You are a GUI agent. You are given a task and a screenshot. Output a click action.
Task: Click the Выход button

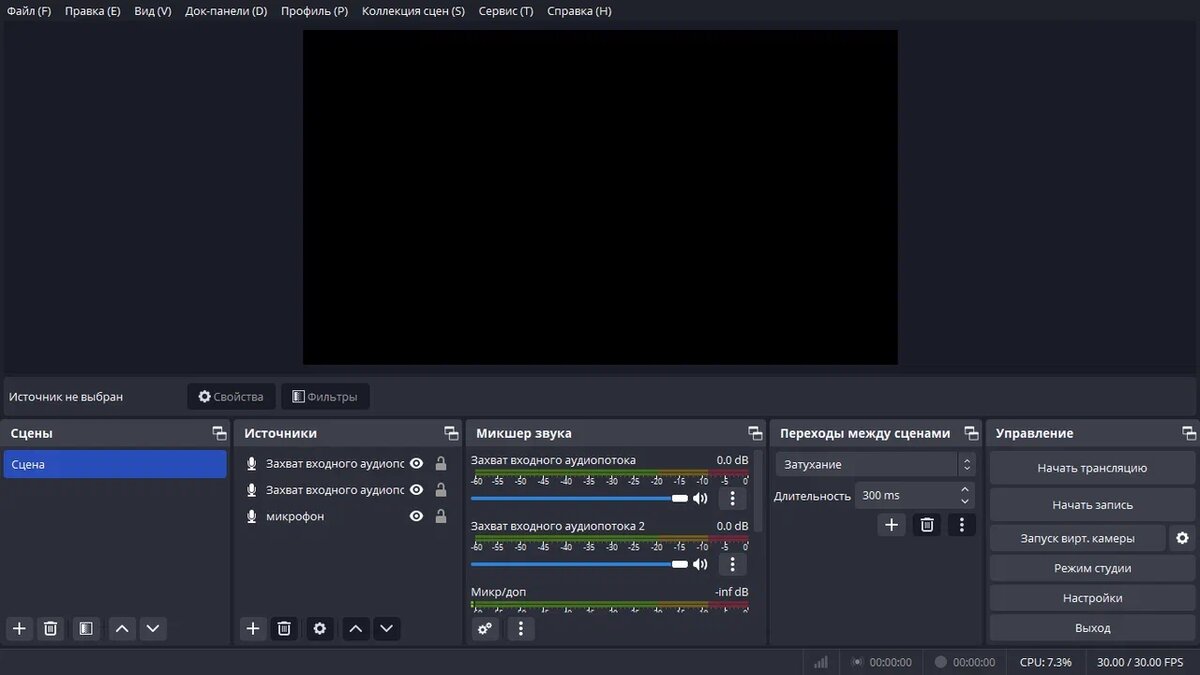click(1092, 628)
